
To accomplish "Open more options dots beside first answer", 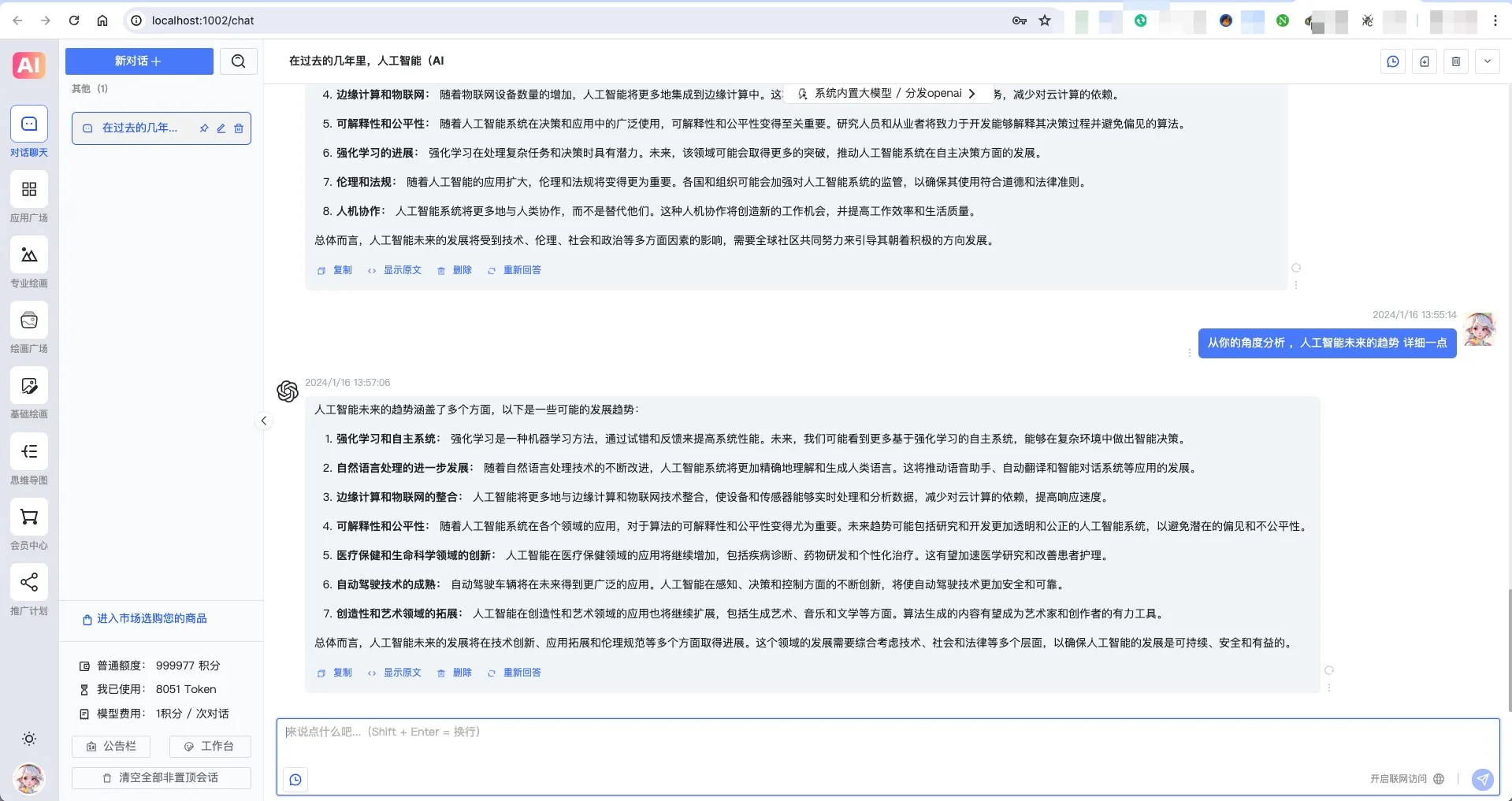I will (x=1296, y=284).
